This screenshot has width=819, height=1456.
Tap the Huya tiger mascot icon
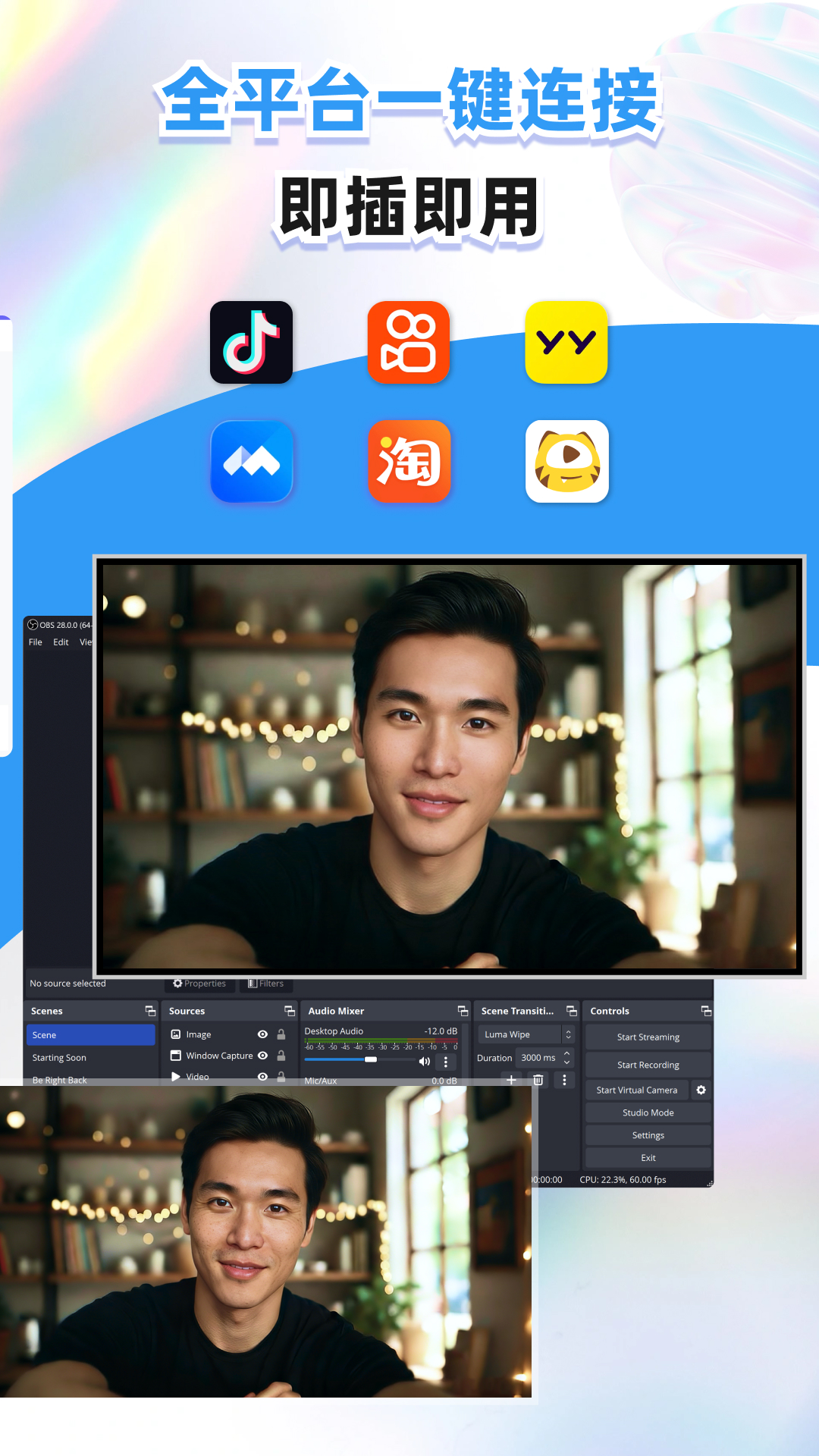pos(566,461)
